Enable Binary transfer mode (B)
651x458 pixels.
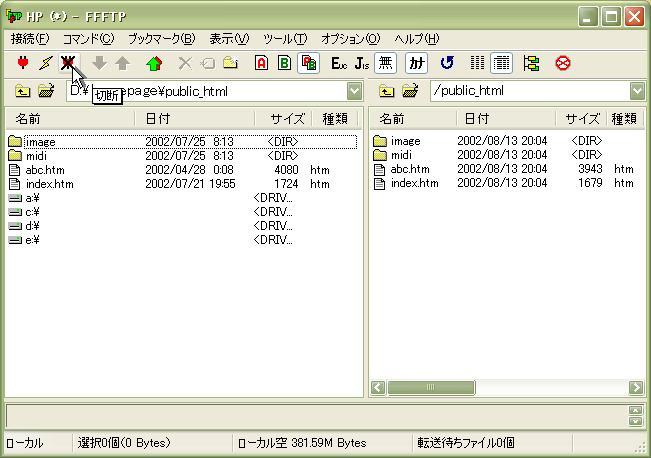pos(285,63)
